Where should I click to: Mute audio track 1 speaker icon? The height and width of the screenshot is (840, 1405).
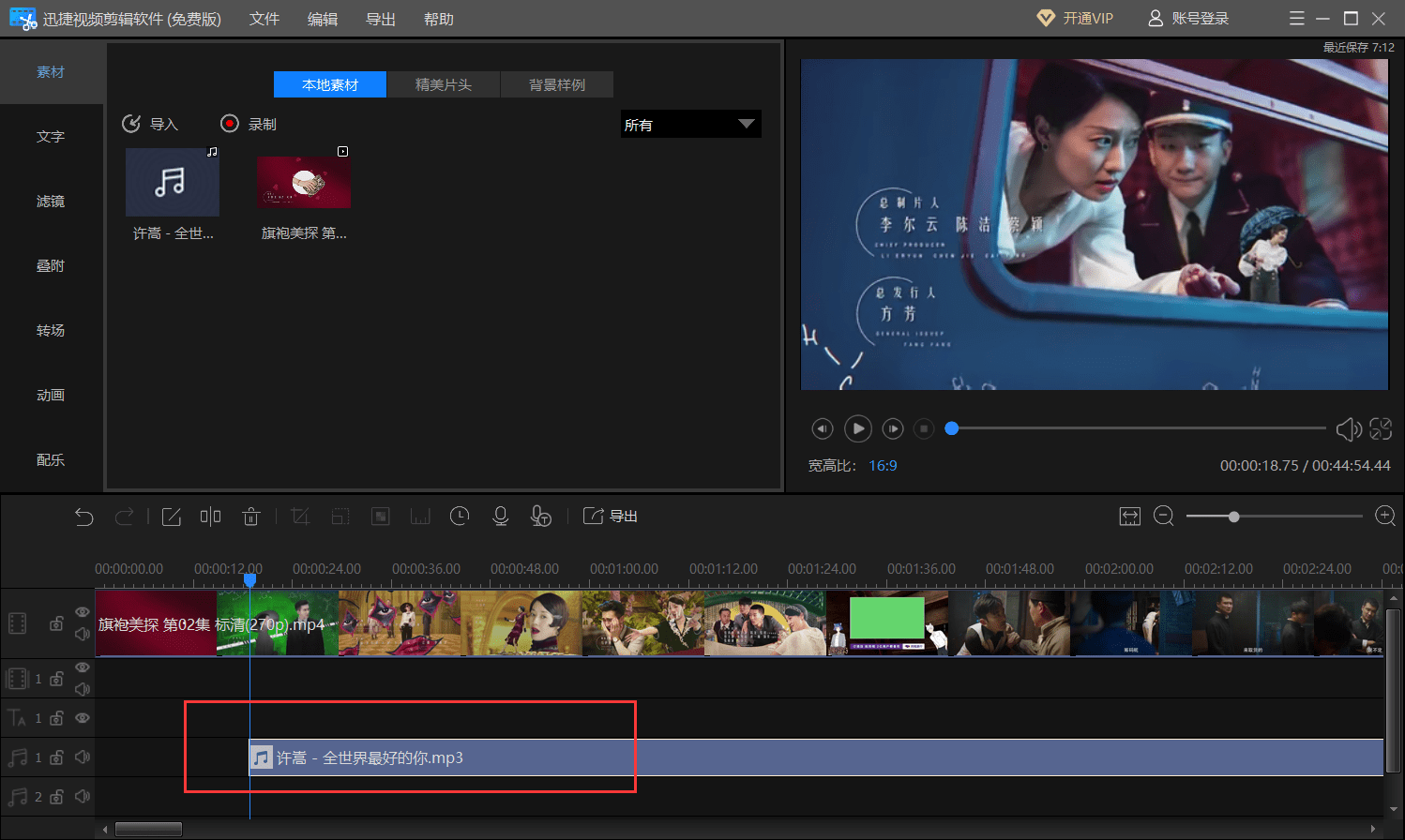(83, 757)
